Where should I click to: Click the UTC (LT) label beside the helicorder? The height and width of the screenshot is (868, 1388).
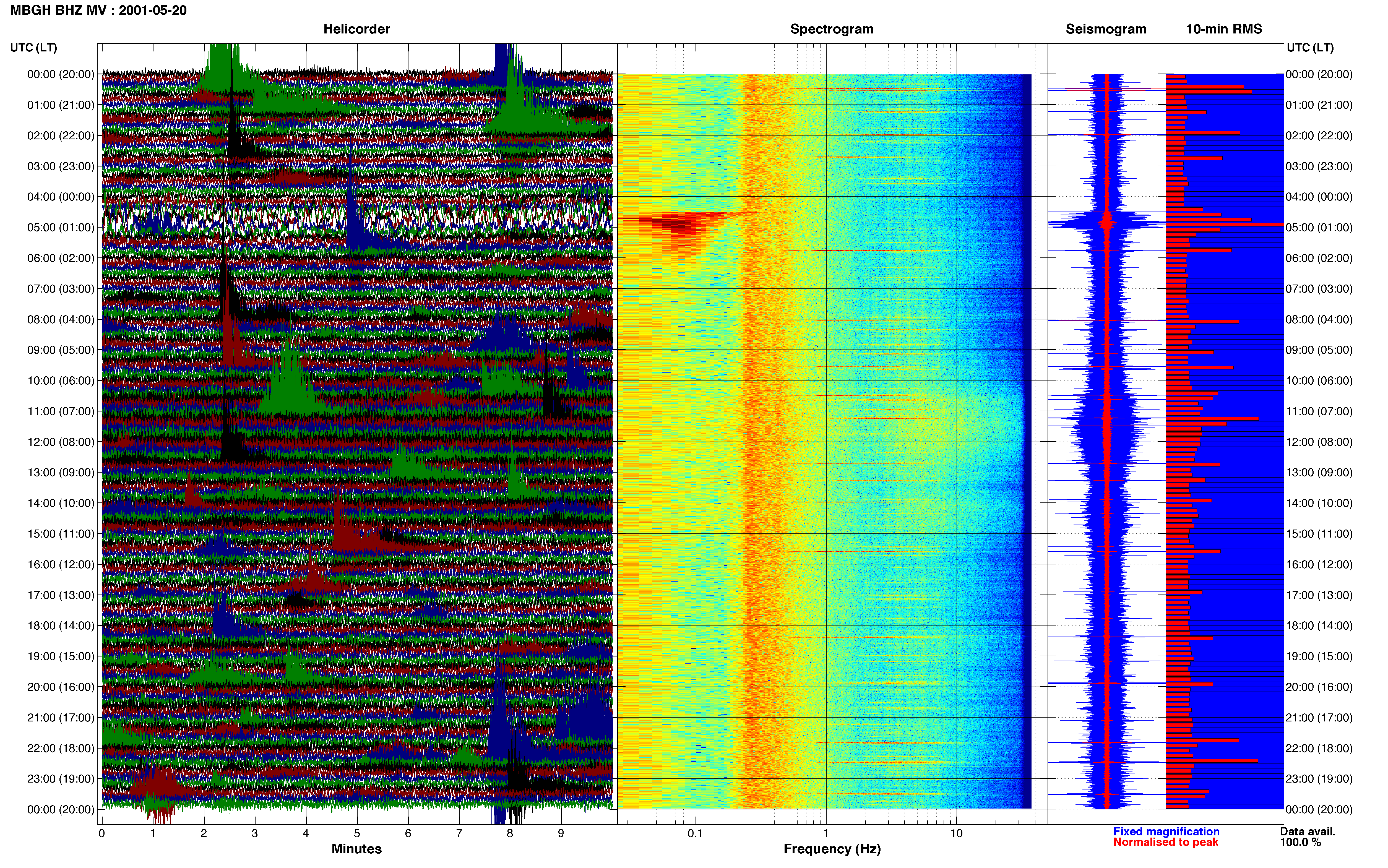(x=33, y=48)
